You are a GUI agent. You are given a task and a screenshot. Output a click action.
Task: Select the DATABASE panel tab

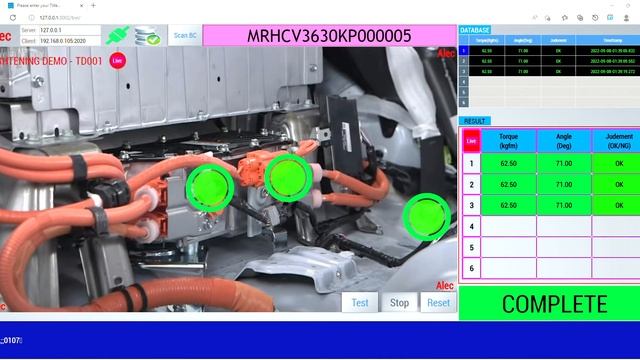(x=475, y=30)
